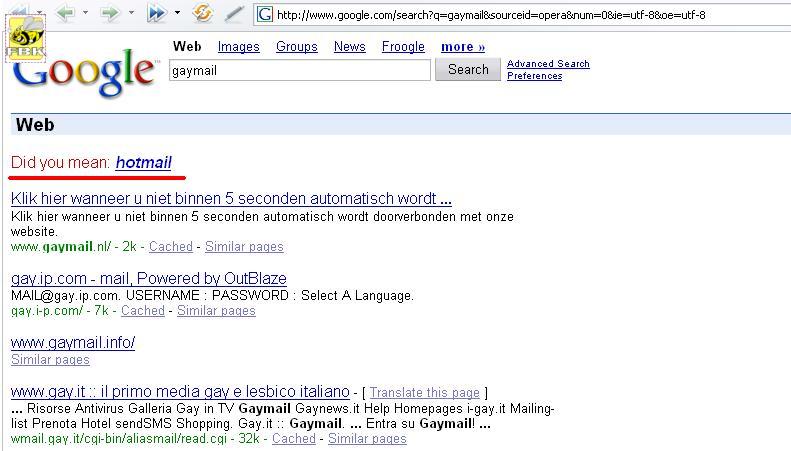Click the browser address bar URL
Image resolution: width=791 pixels, height=451 pixels.
pos(491,15)
